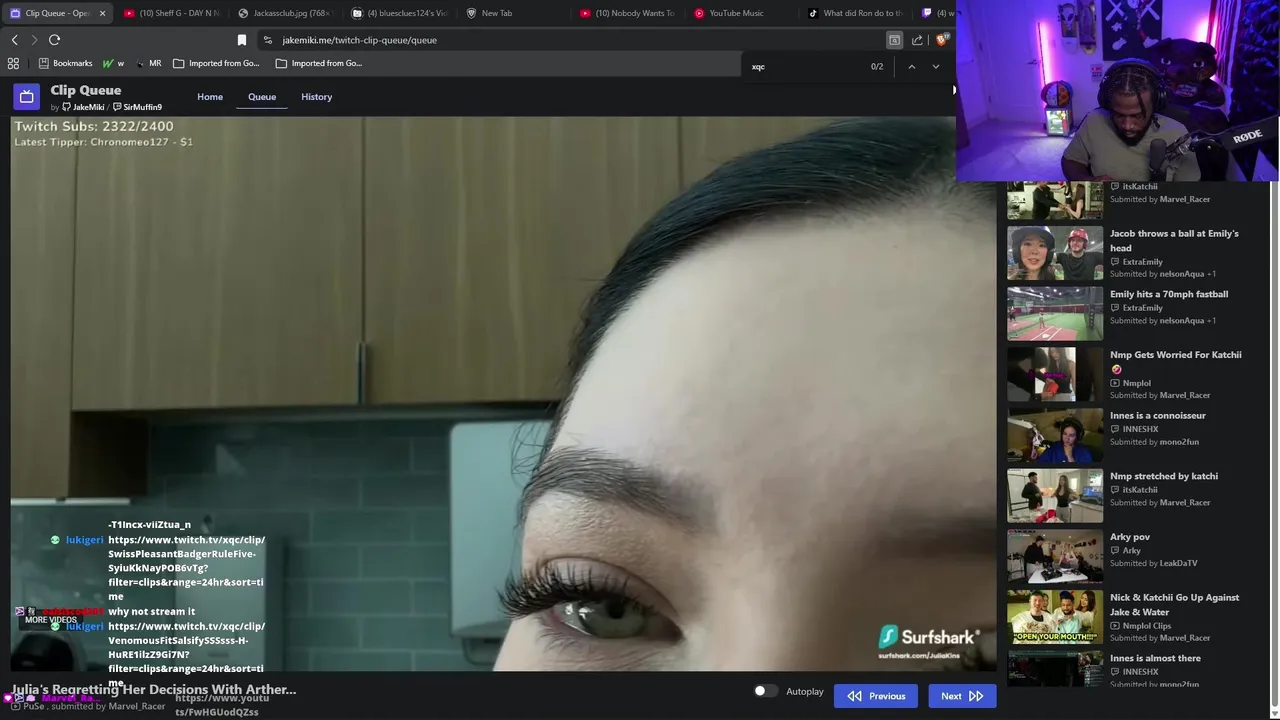Toggle the Autoplay switch
The image size is (1280, 720).
tap(765, 691)
